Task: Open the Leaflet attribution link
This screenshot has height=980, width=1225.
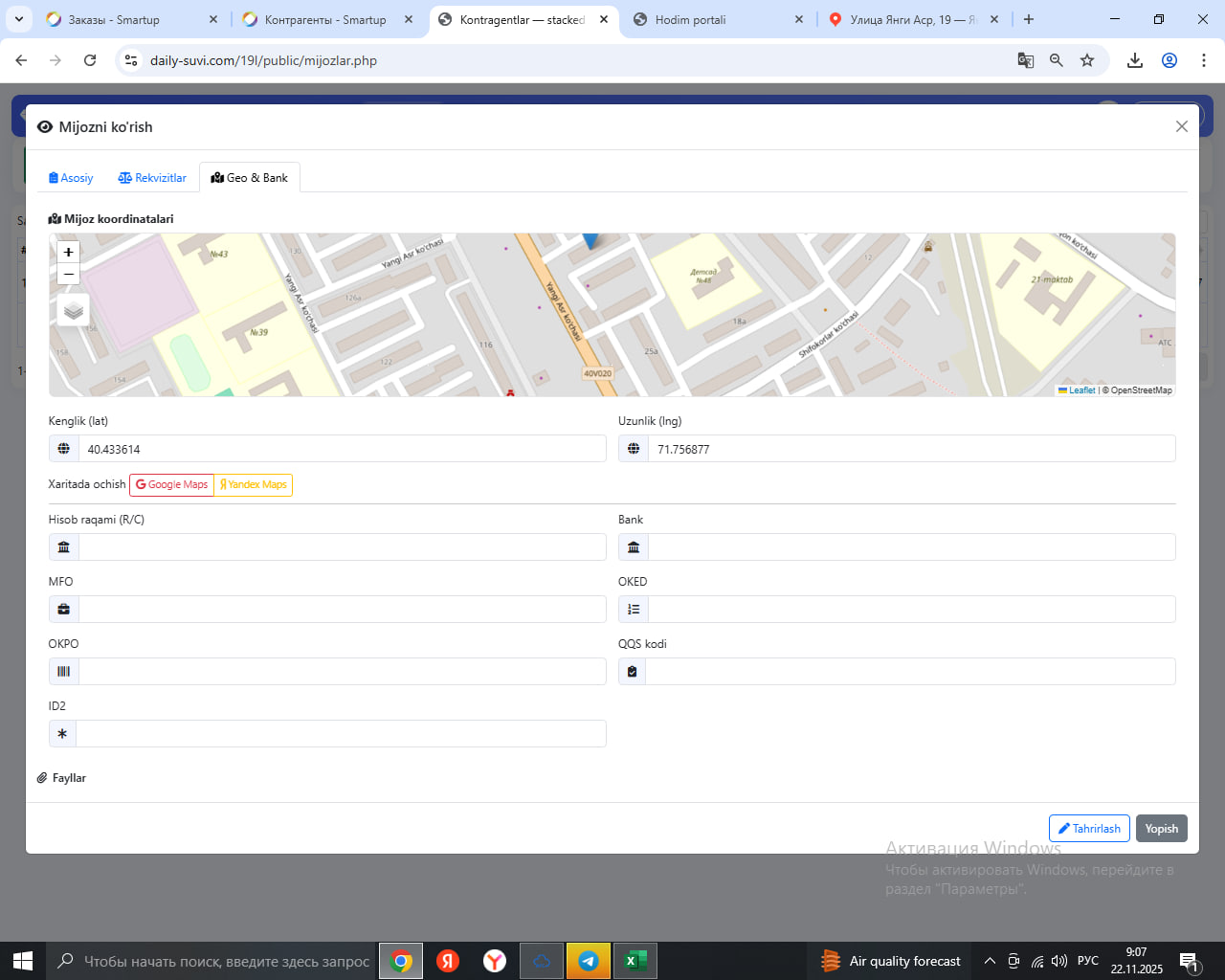Action: [1081, 390]
